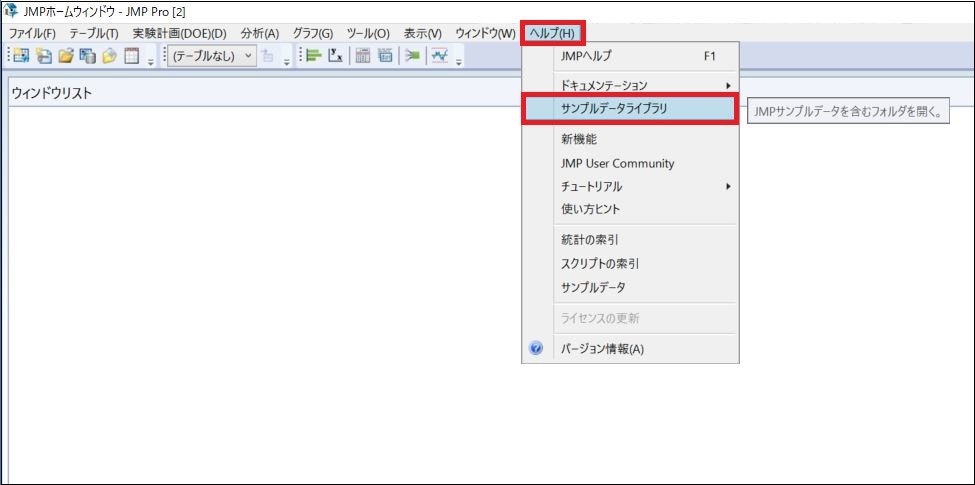975x485 pixels.
Task: Open the グラフ(G) menu
Action: point(313,33)
